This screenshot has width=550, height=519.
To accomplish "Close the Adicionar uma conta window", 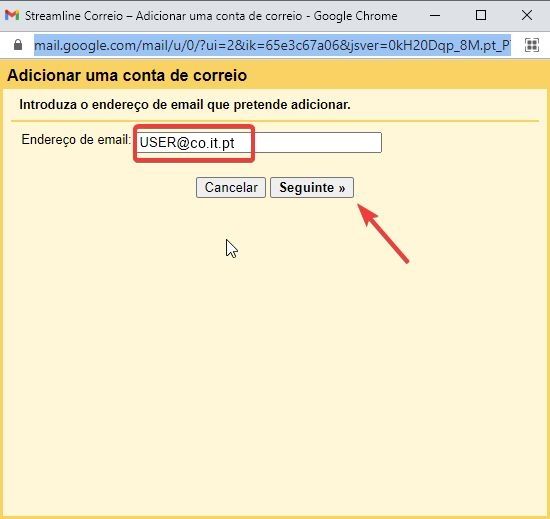I will pos(527,15).
